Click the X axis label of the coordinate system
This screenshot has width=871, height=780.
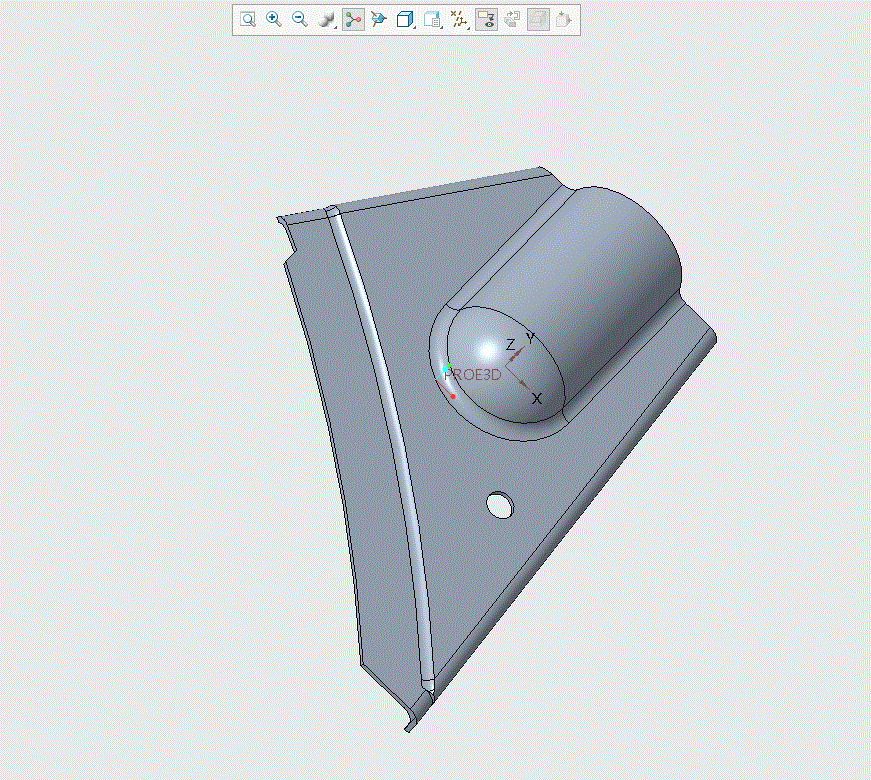537,398
